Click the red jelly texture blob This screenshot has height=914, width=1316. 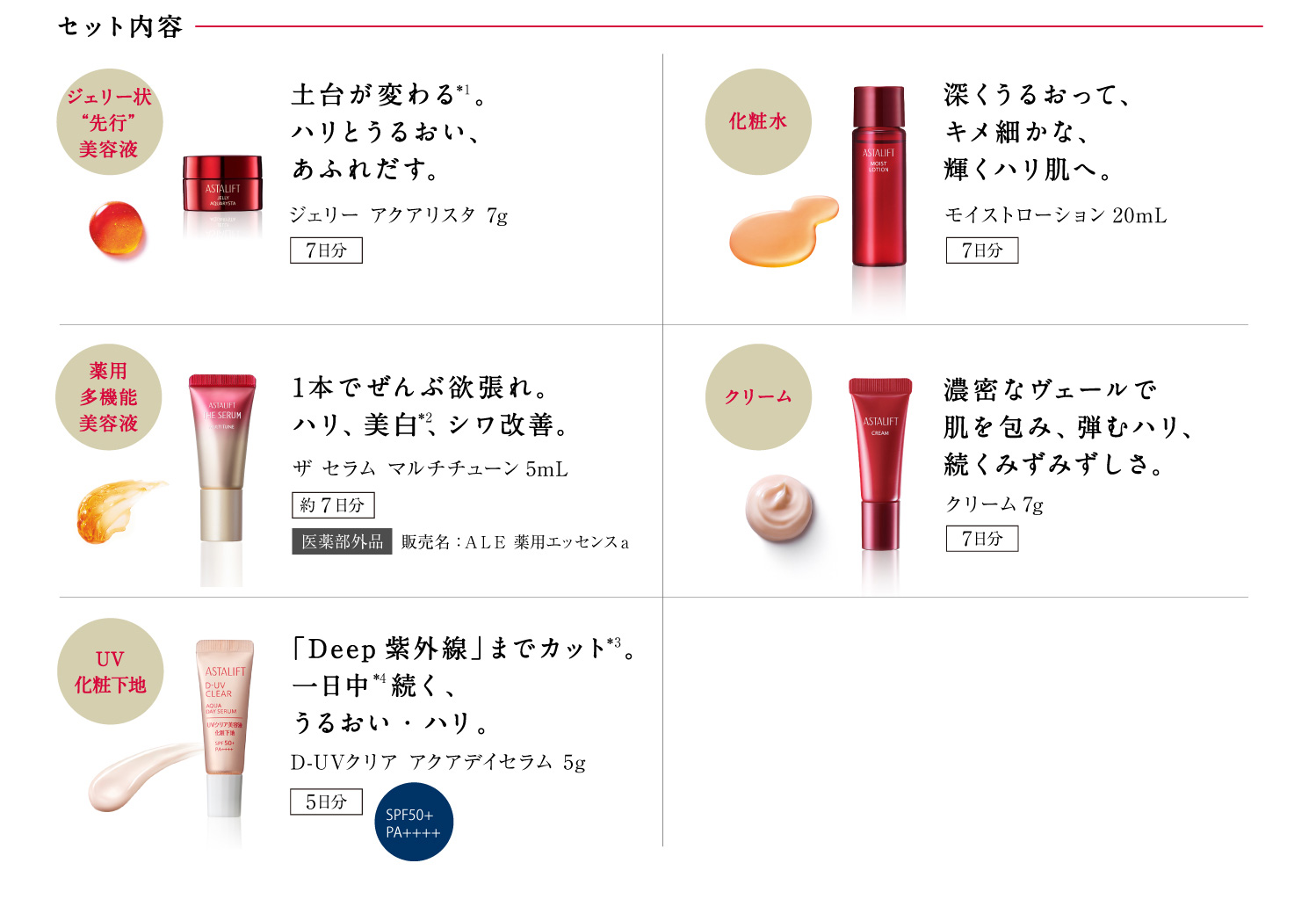point(117,230)
